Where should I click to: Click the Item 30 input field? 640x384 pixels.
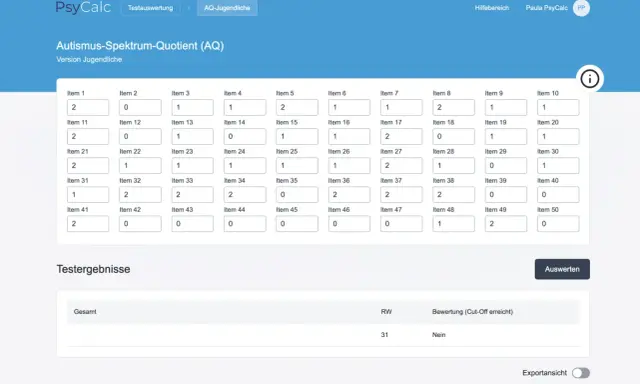click(558, 166)
